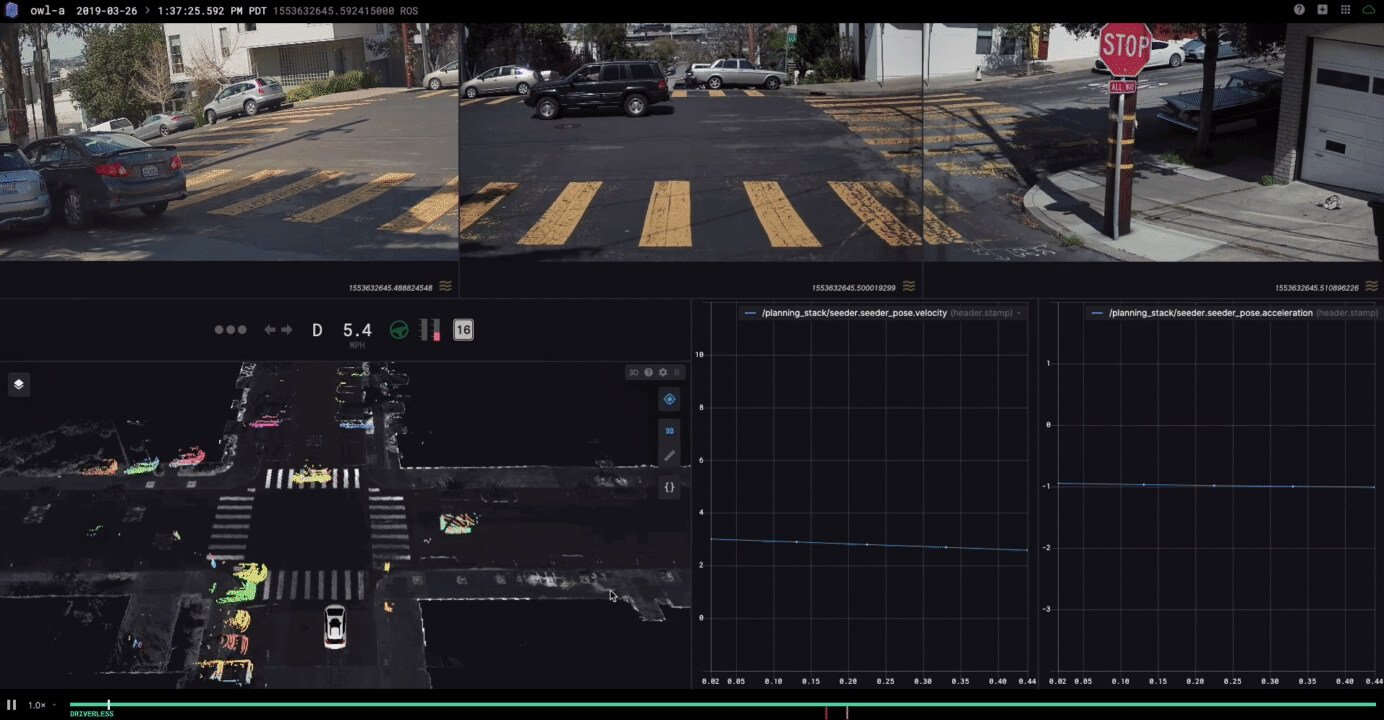Open the help icon in top bar

pos(1299,10)
